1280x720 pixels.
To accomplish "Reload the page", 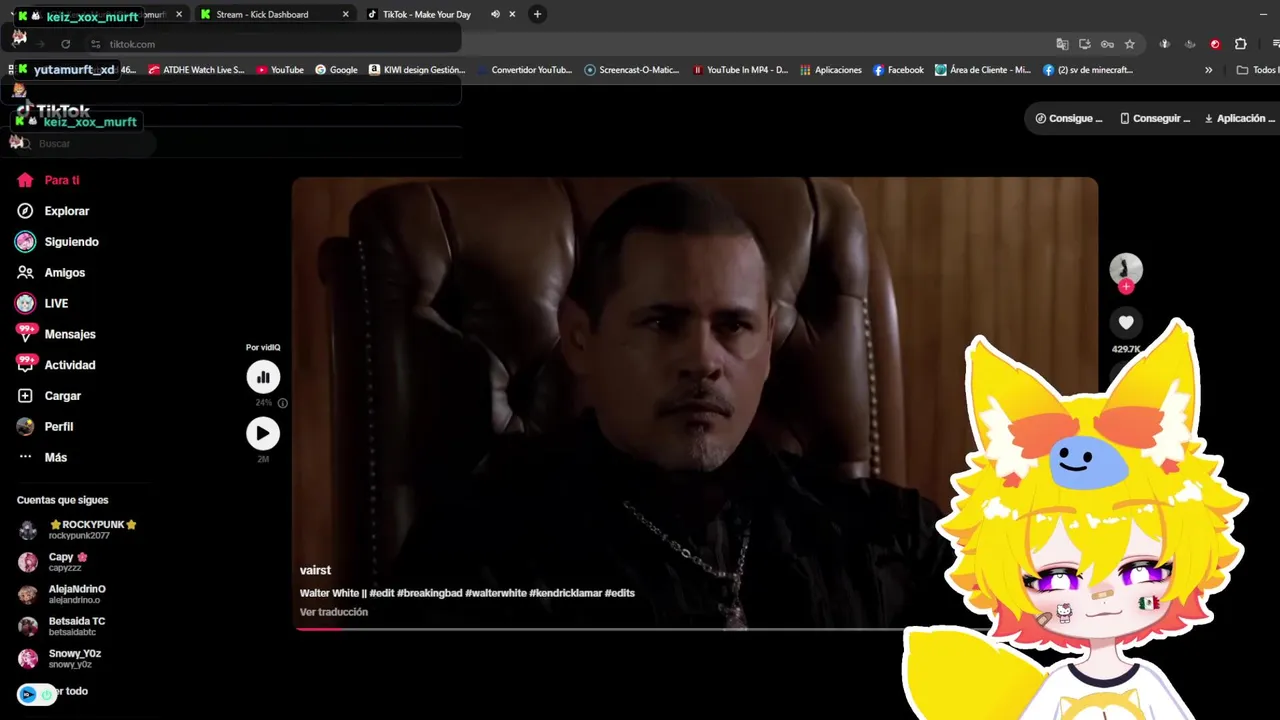I will (66, 44).
